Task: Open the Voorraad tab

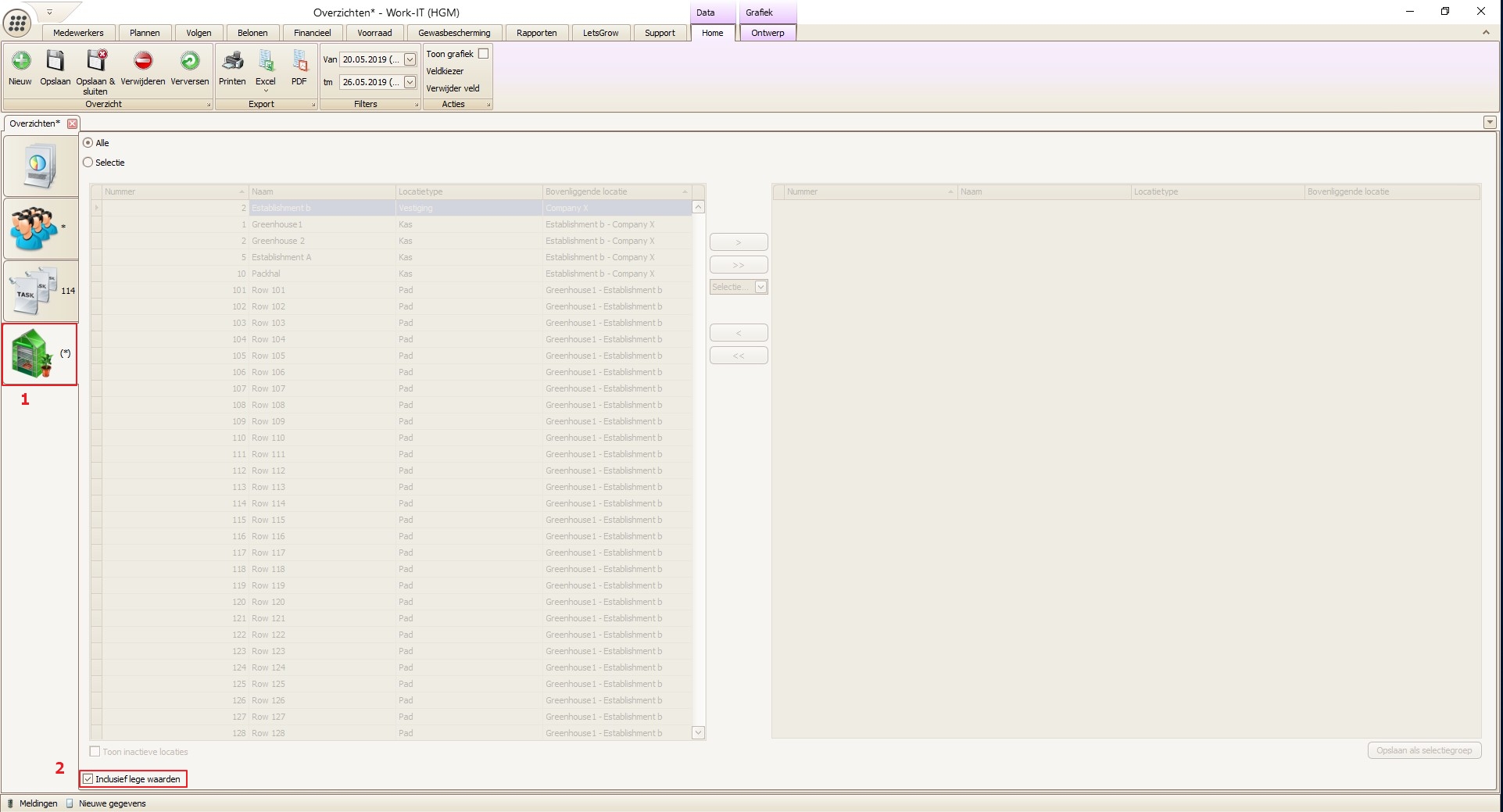Action: [374, 33]
